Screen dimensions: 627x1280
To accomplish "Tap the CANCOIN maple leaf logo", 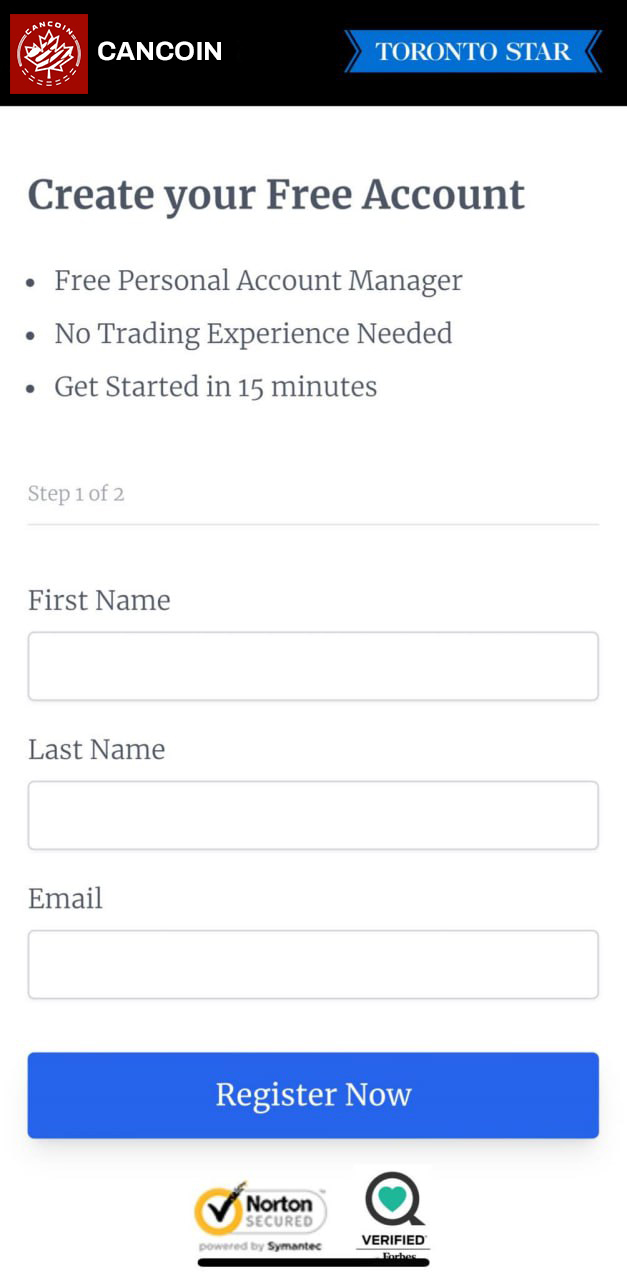I will click(x=49, y=54).
